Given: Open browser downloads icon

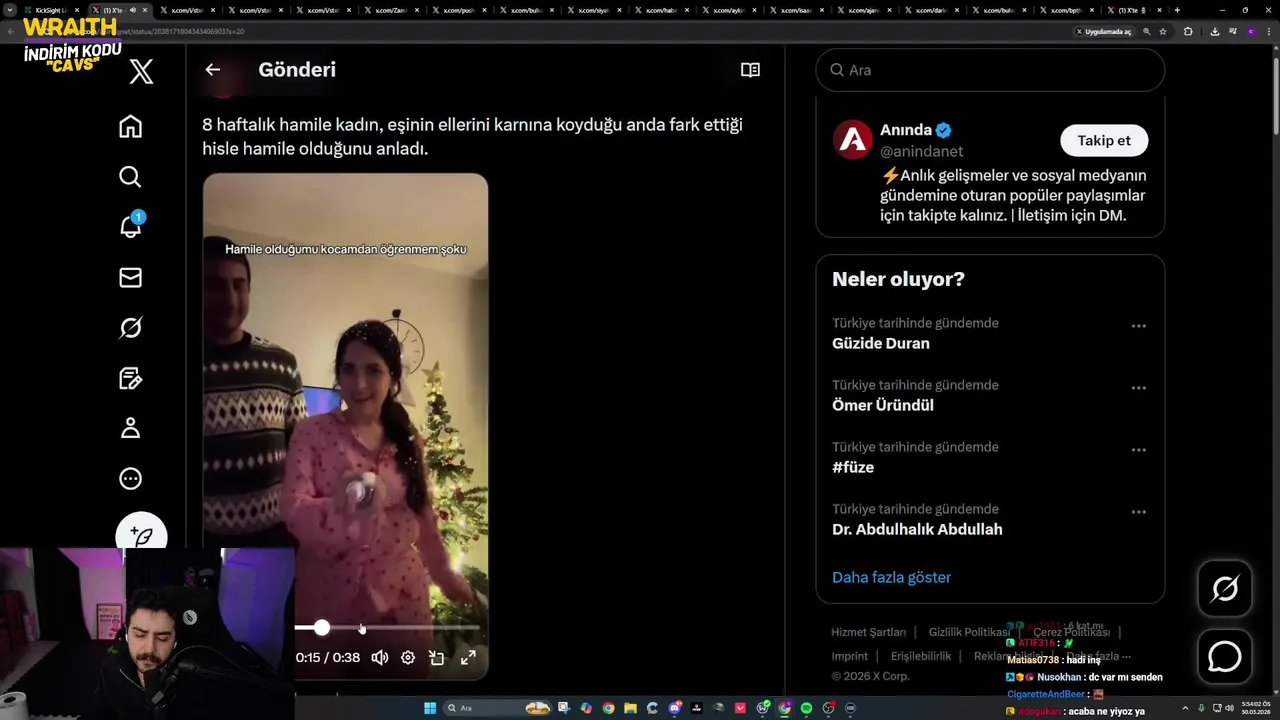Looking at the screenshot, I should tap(1214, 31).
